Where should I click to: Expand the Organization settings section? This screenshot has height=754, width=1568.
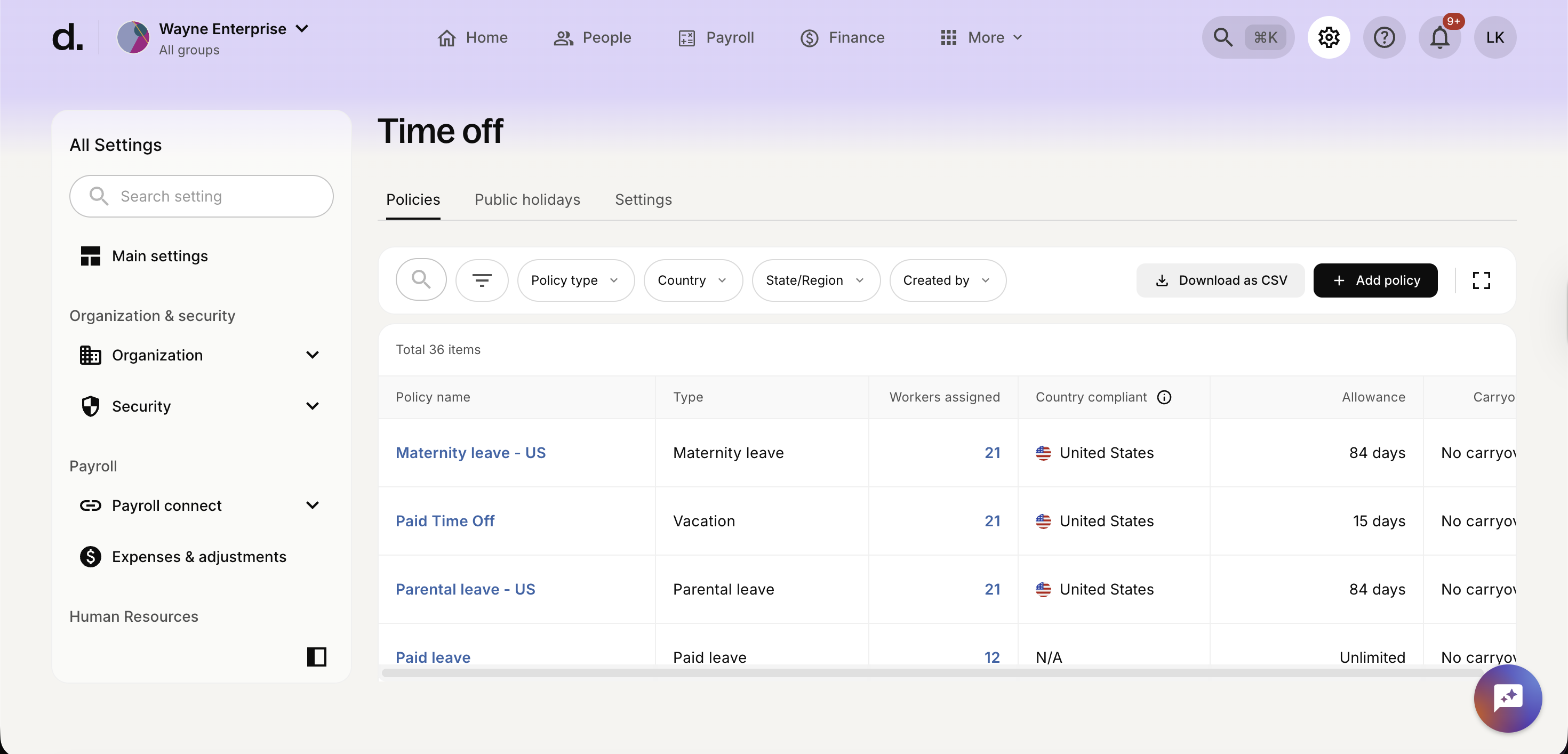pyautogui.click(x=311, y=355)
